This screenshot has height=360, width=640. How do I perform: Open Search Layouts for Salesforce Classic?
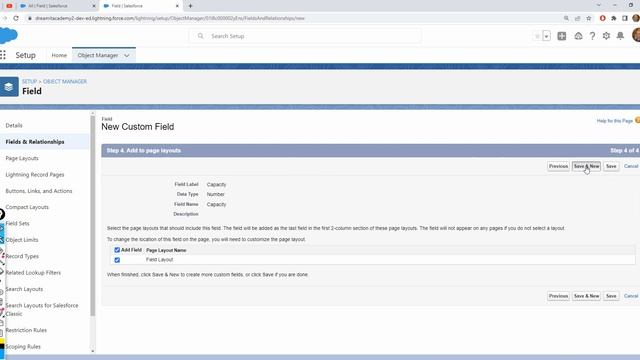(42, 309)
